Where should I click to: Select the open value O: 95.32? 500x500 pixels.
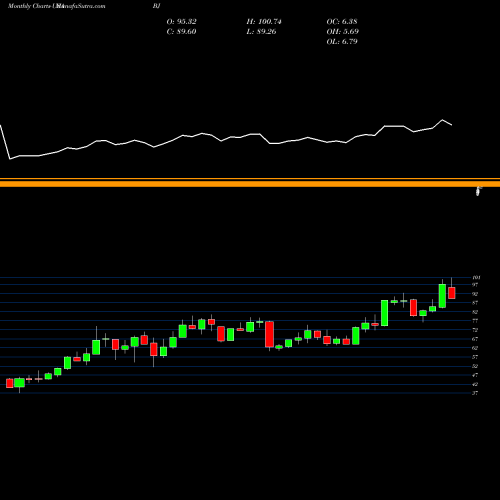pos(181,22)
